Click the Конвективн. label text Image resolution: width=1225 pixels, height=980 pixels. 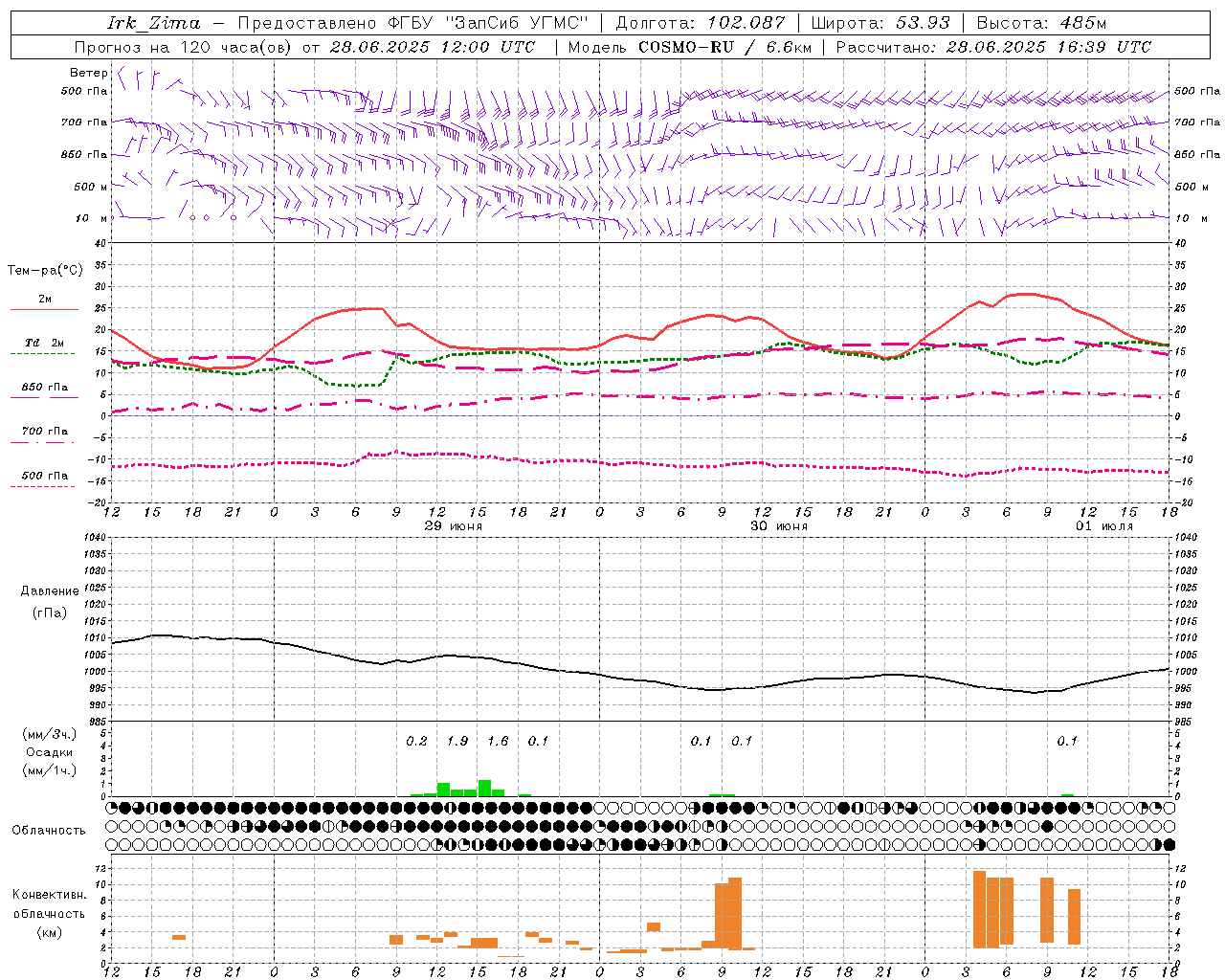(x=50, y=895)
